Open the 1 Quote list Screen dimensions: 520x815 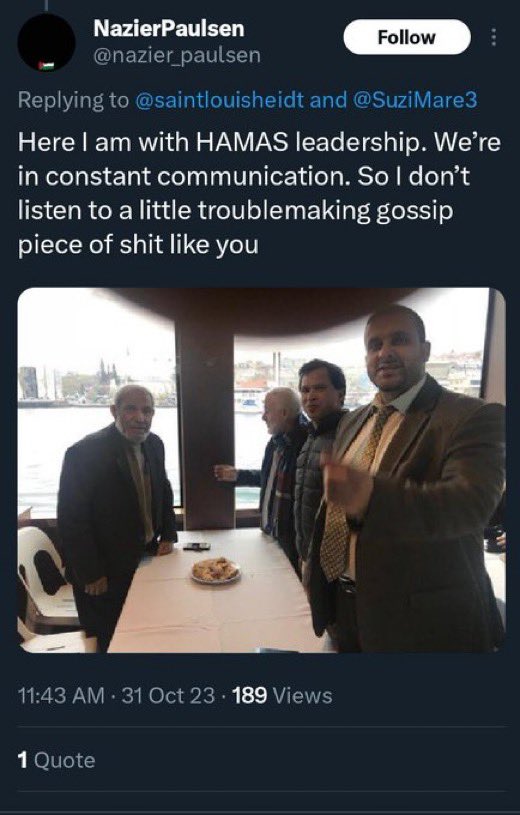click(56, 760)
